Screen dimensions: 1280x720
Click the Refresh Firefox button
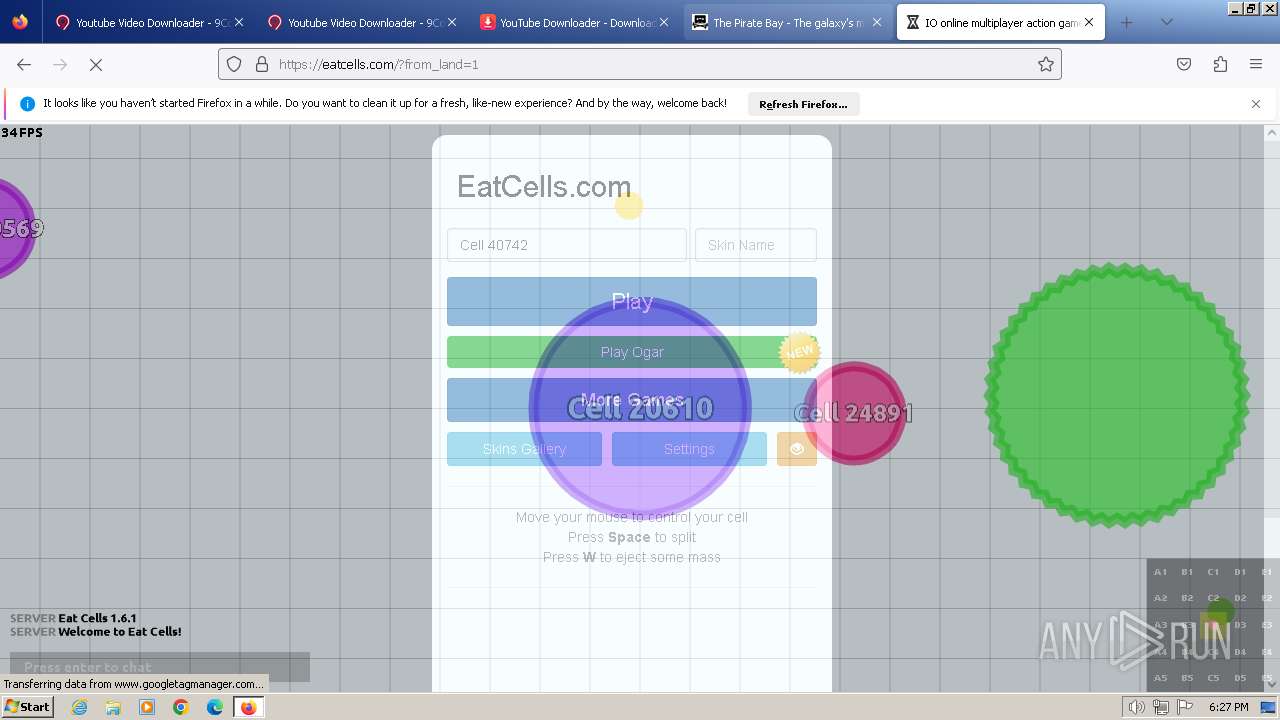(x=803, y=104)
